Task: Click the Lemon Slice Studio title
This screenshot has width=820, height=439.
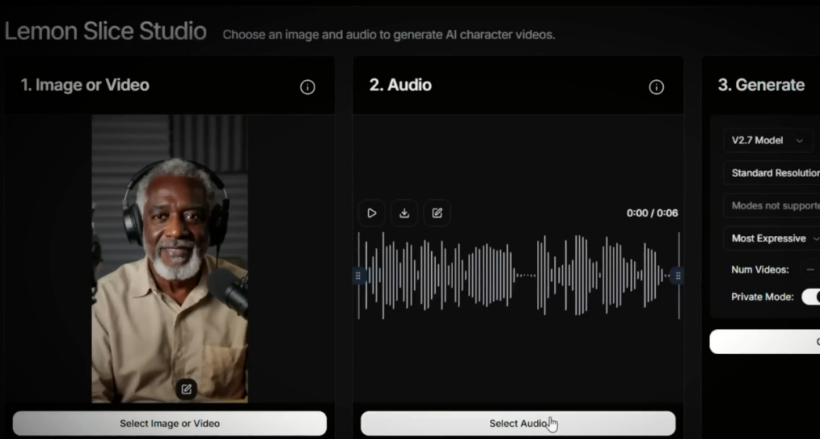Action: pyautogui.click(x=105, y=31)
